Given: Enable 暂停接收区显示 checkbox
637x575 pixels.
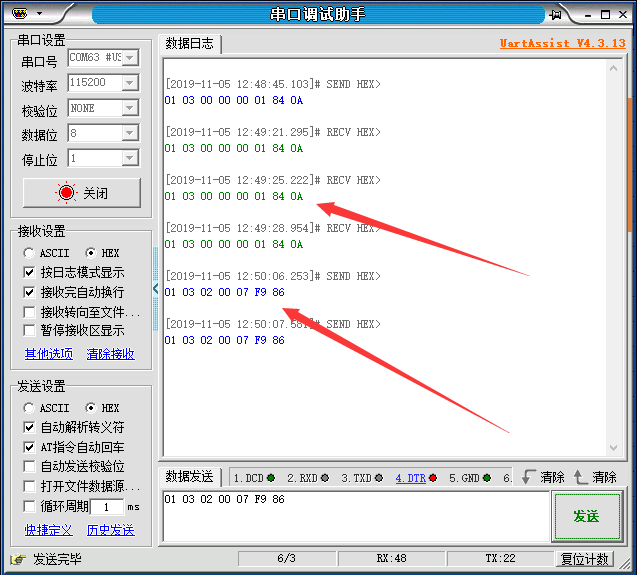Looking at the screenshot, I should click(29, 330).
